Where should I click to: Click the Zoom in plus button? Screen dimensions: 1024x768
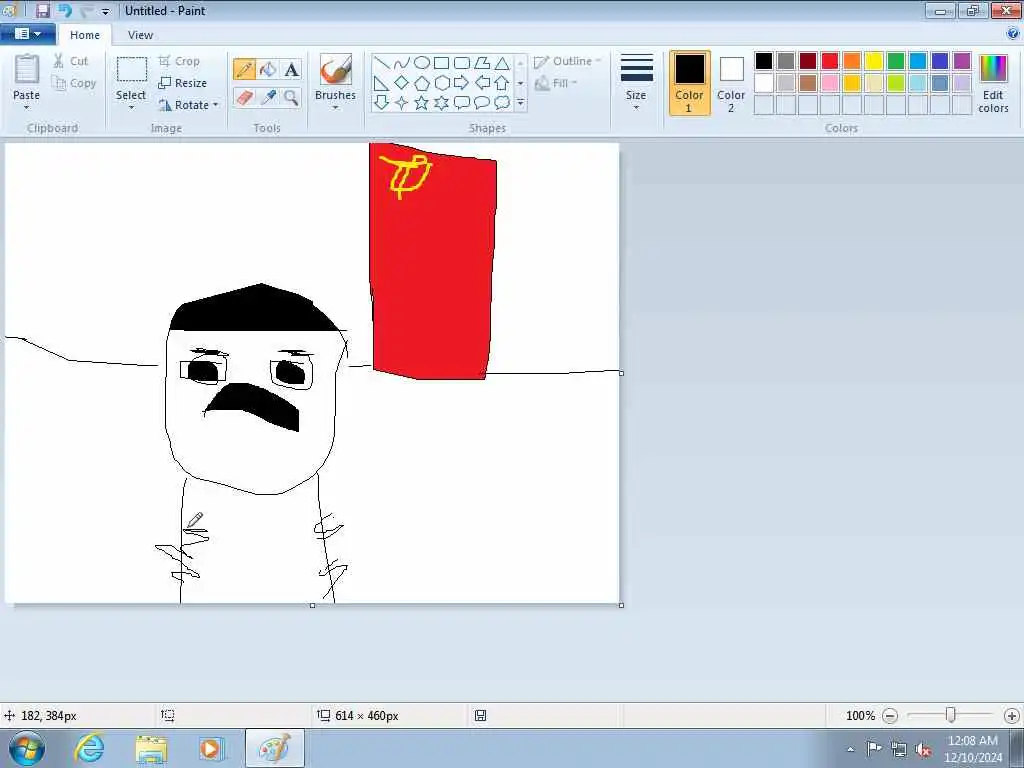tap(1012, 716)
